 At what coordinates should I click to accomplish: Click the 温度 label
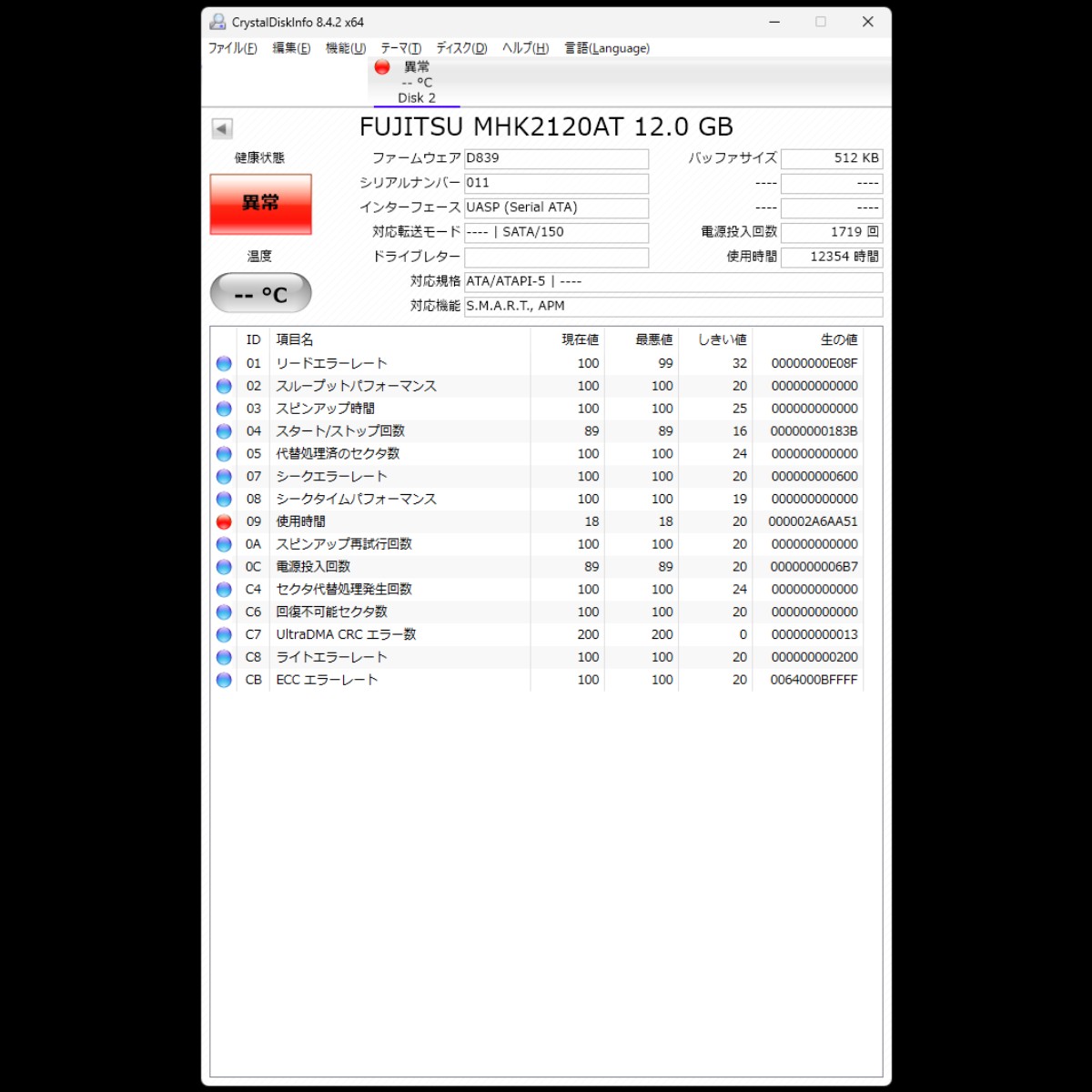point(259,256)
